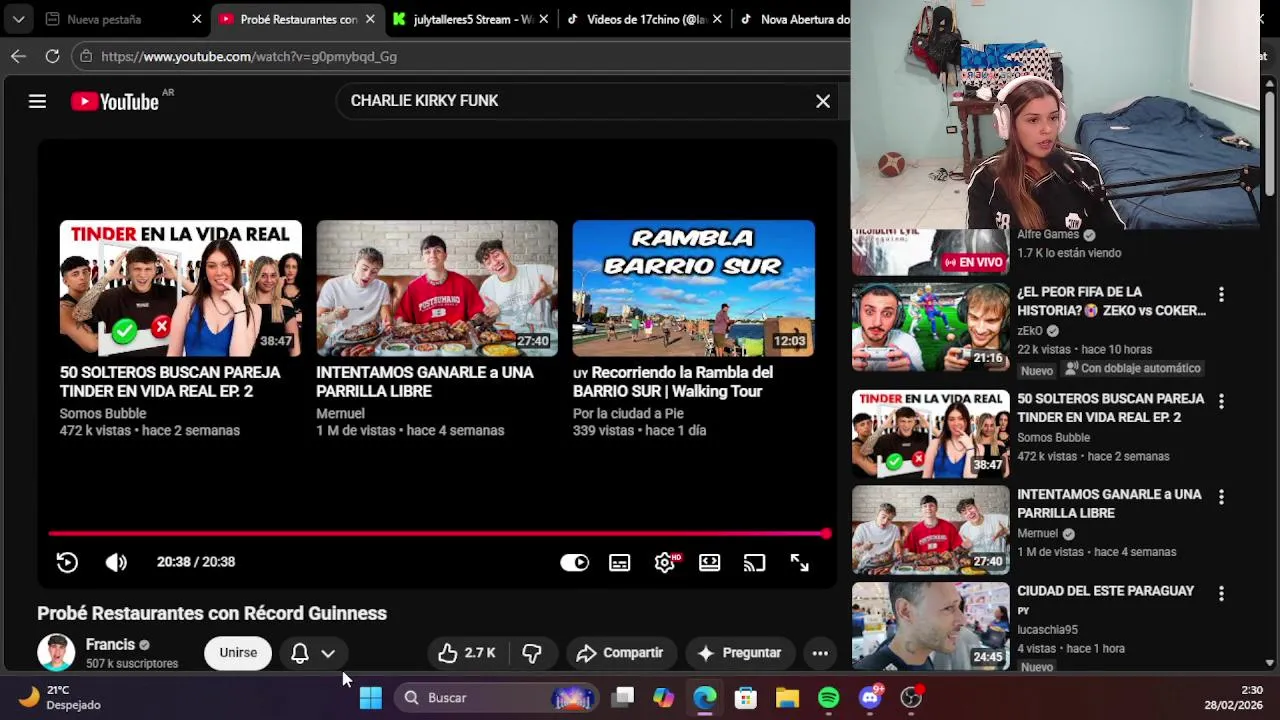Open Microsoft Edge from taskbar
The image size is (1280, 720).
coord(705,698)
